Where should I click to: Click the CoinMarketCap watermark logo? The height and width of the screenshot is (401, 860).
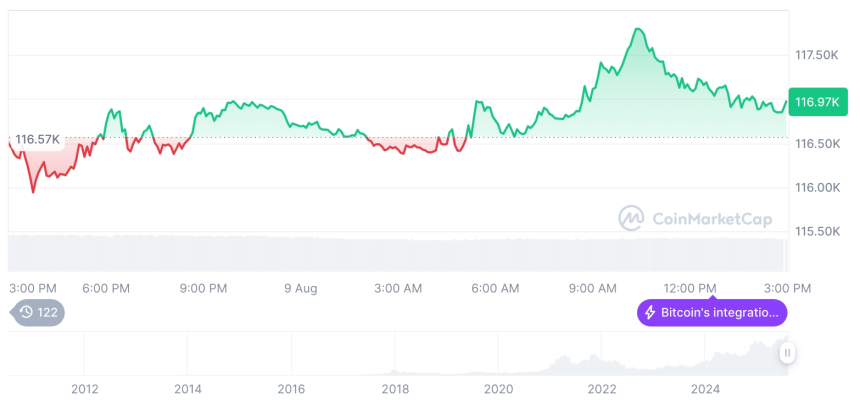pyautogui.click(x=631, y=217)
